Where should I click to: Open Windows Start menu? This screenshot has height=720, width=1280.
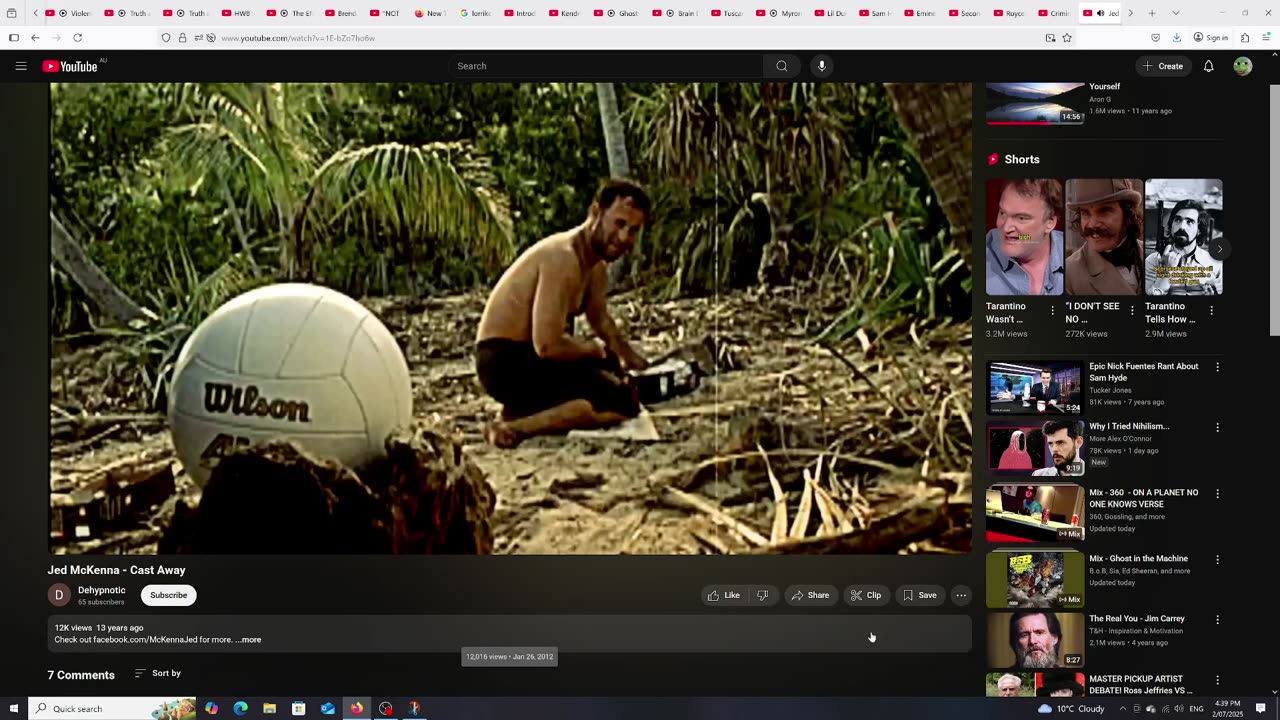pyautogui.click(x=13, y=708)
